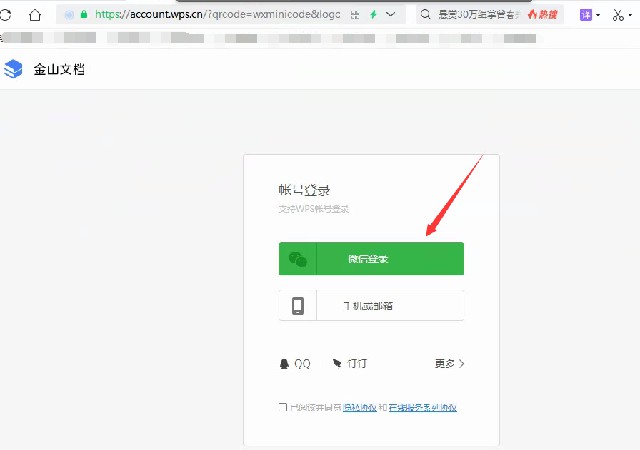This screenshot has width=640, height=450.
Task: Click the phone icon on login option
Action: click(x=298, y=305)
